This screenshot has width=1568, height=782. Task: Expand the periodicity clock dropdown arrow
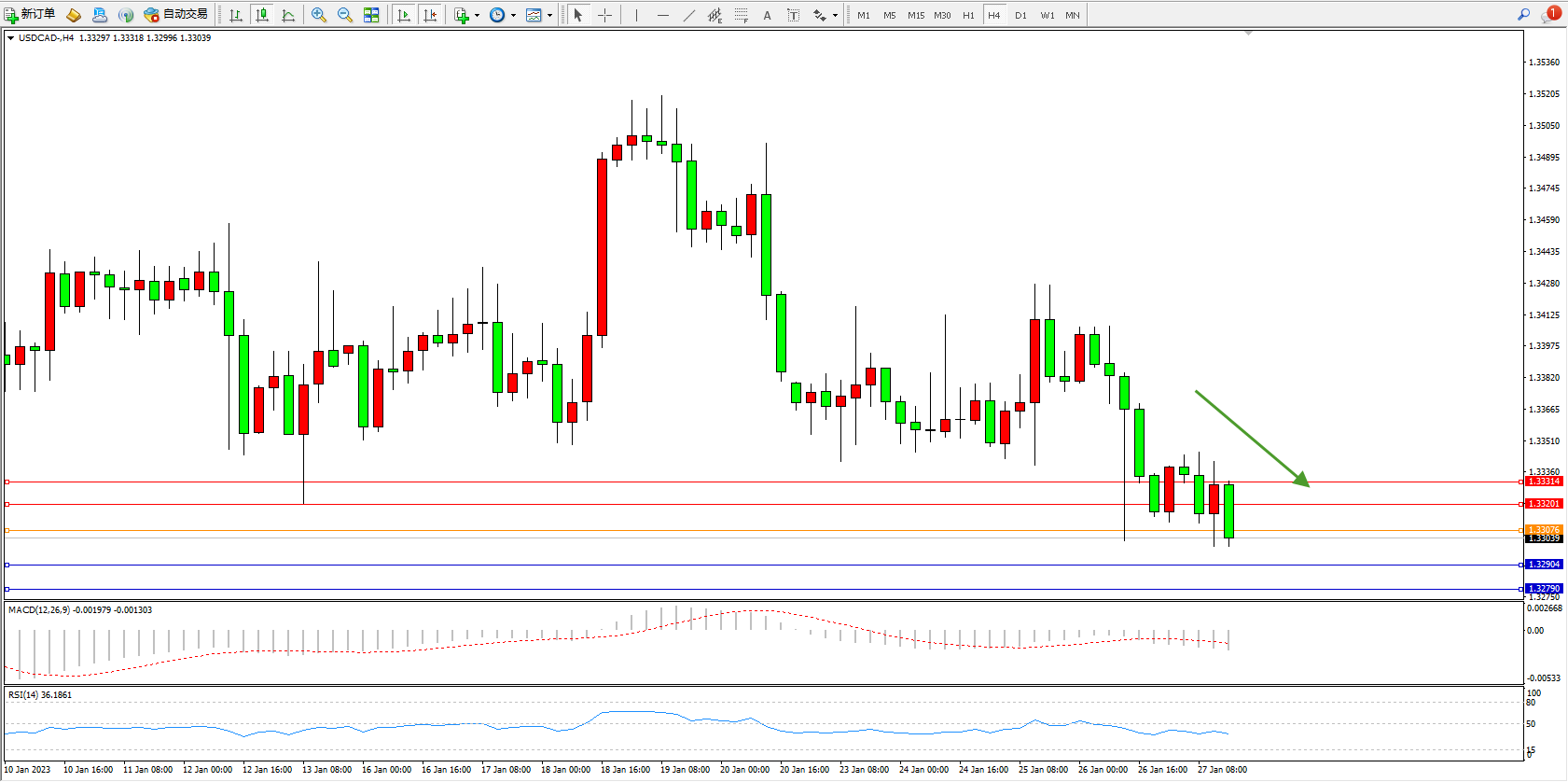coord(513,15)
